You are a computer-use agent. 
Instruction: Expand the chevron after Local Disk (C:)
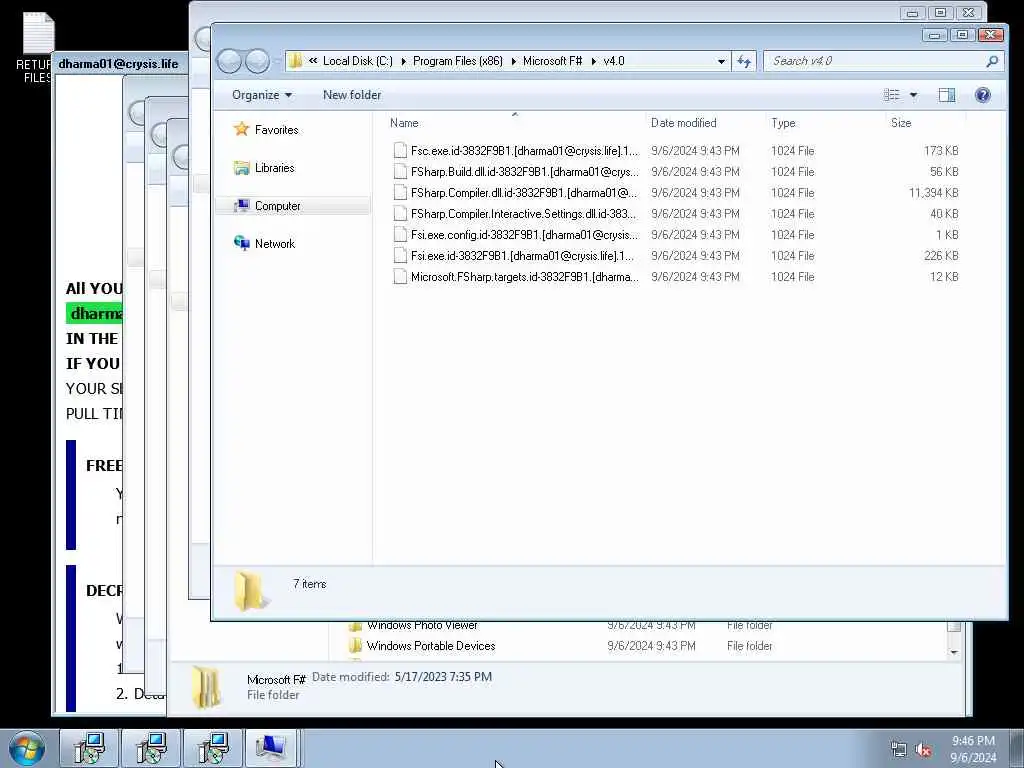[x=403, y=61]
